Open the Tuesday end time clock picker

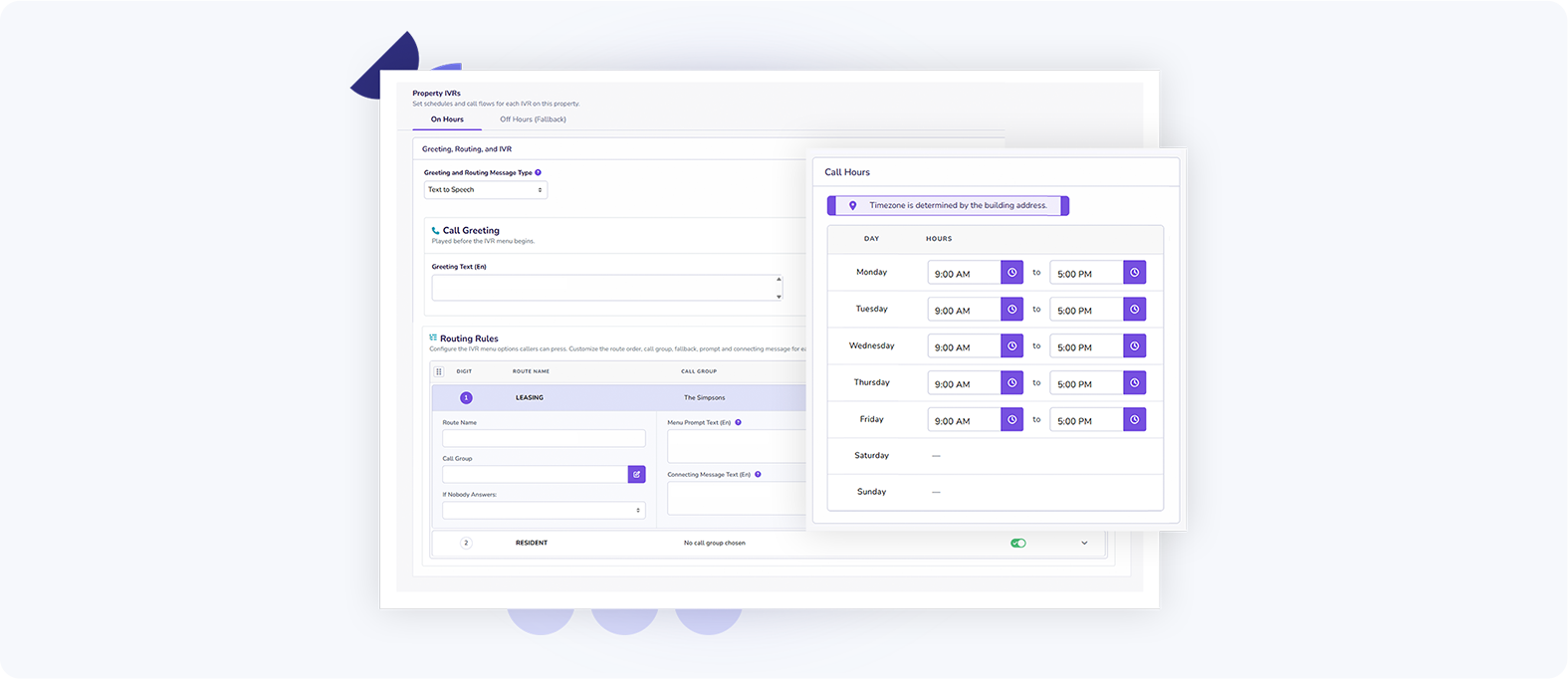pyautogui.click(x=1134, y=310)
